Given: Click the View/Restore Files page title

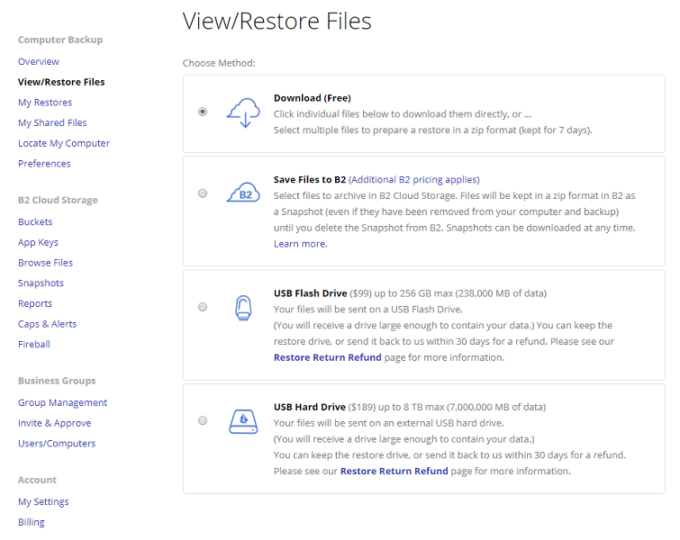Looking at the screenshot, I should pyautogui.click(x=277, y=21).
